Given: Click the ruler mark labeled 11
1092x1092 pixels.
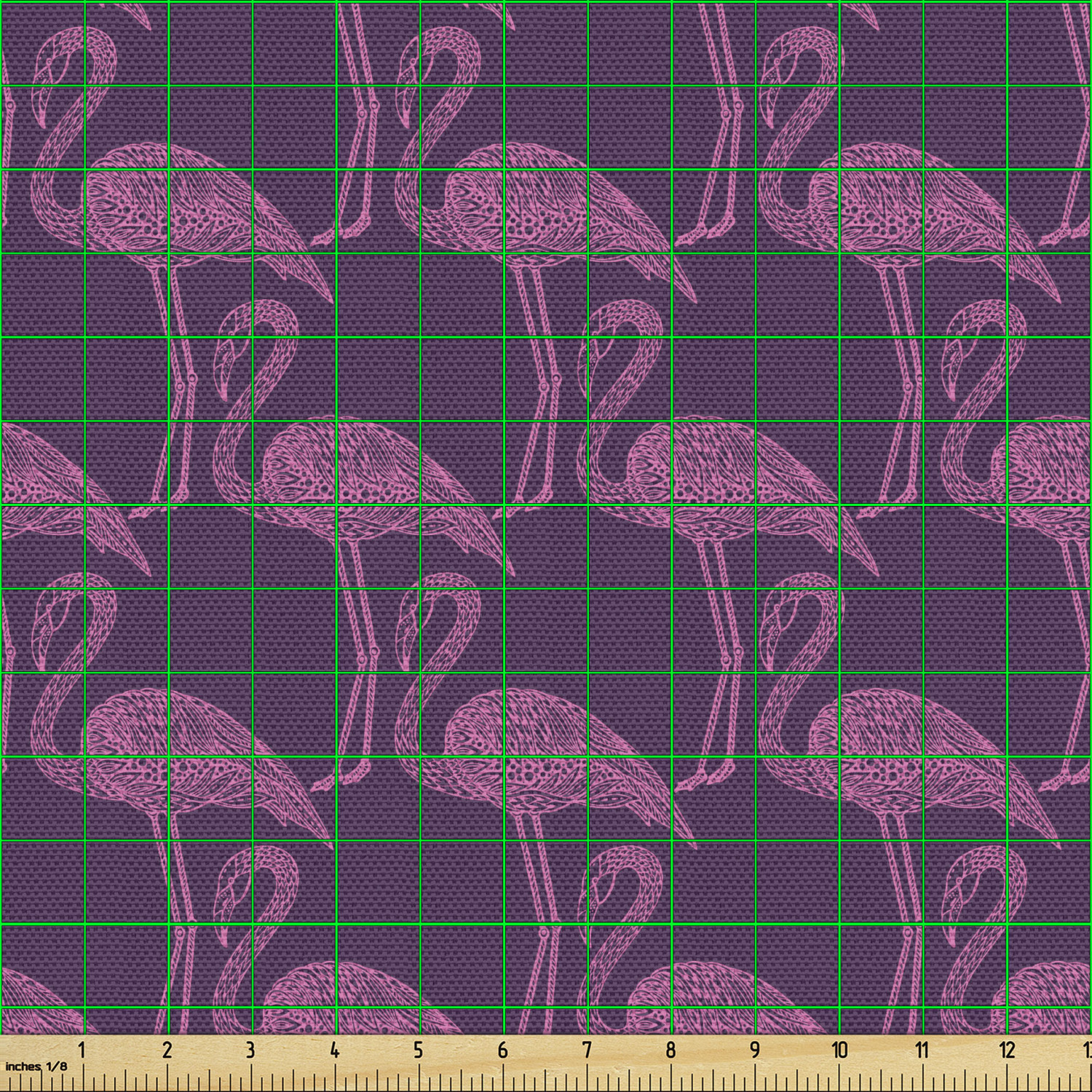Looking at the screenshot, I should 922,1051.
